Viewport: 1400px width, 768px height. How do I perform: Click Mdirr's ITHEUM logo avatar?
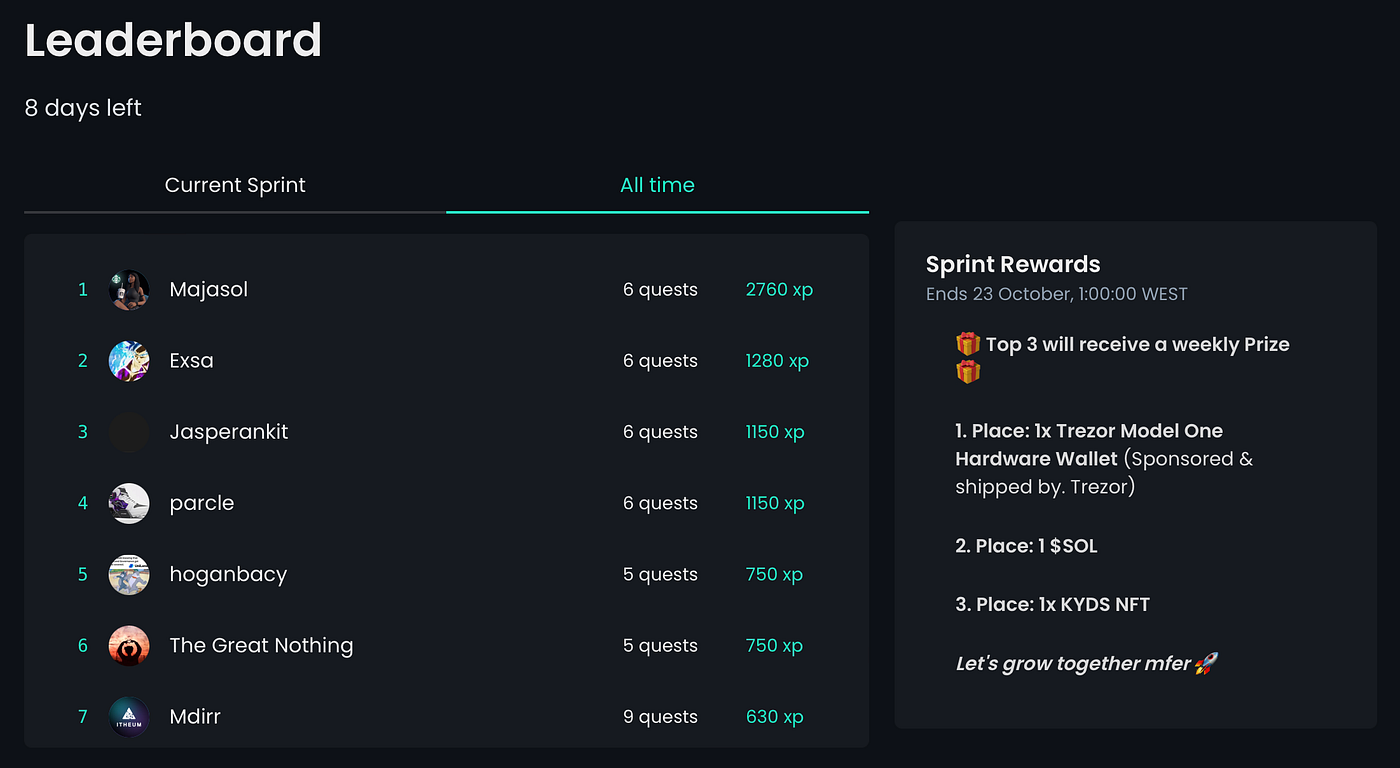point(128,716)
